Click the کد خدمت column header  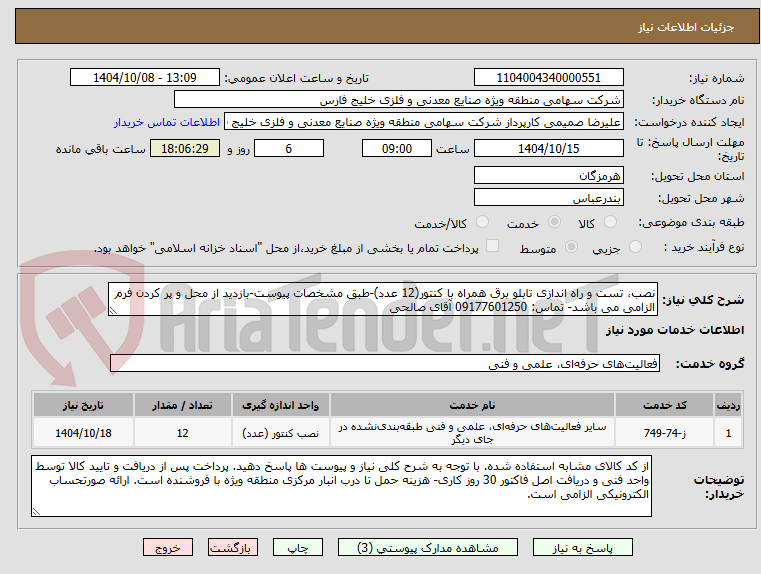coord(664,405)
